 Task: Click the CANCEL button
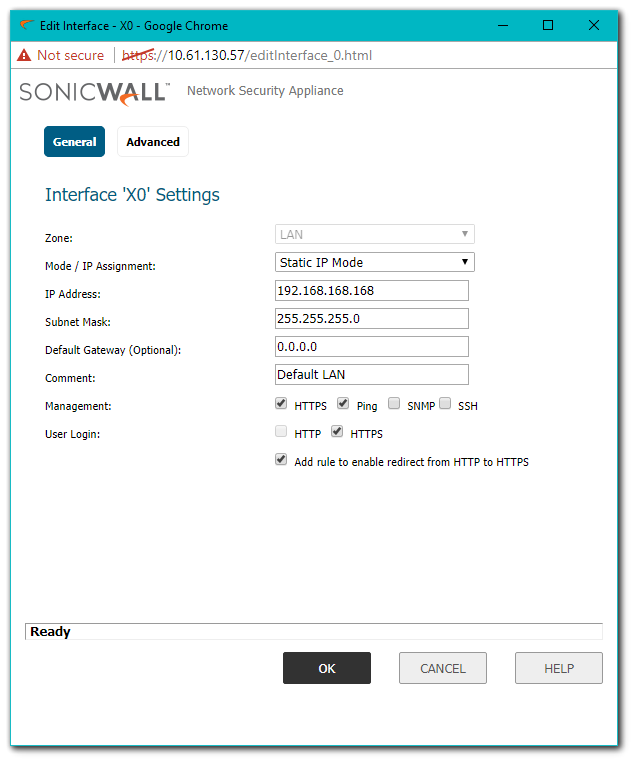pos(442,668)
